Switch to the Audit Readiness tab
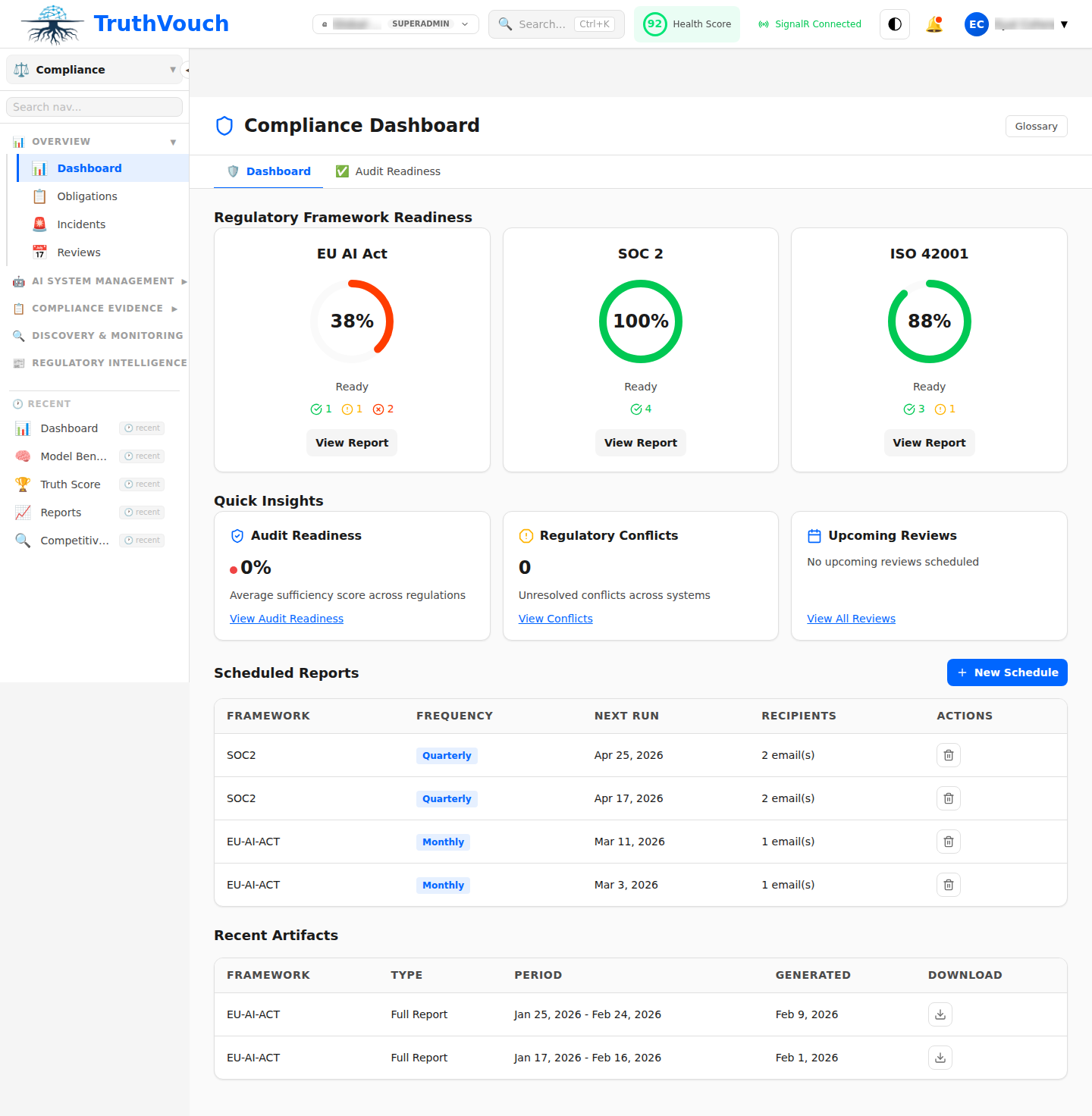The height and width of the screenshot is (1116, 1092). tap(388, 171)
